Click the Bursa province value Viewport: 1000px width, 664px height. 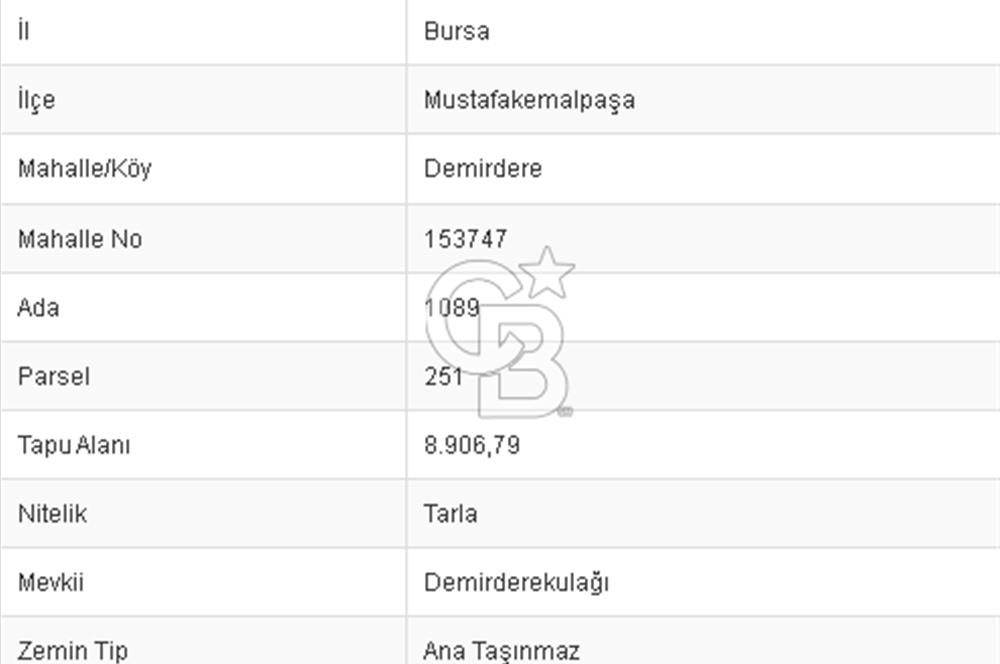(457, 31)
